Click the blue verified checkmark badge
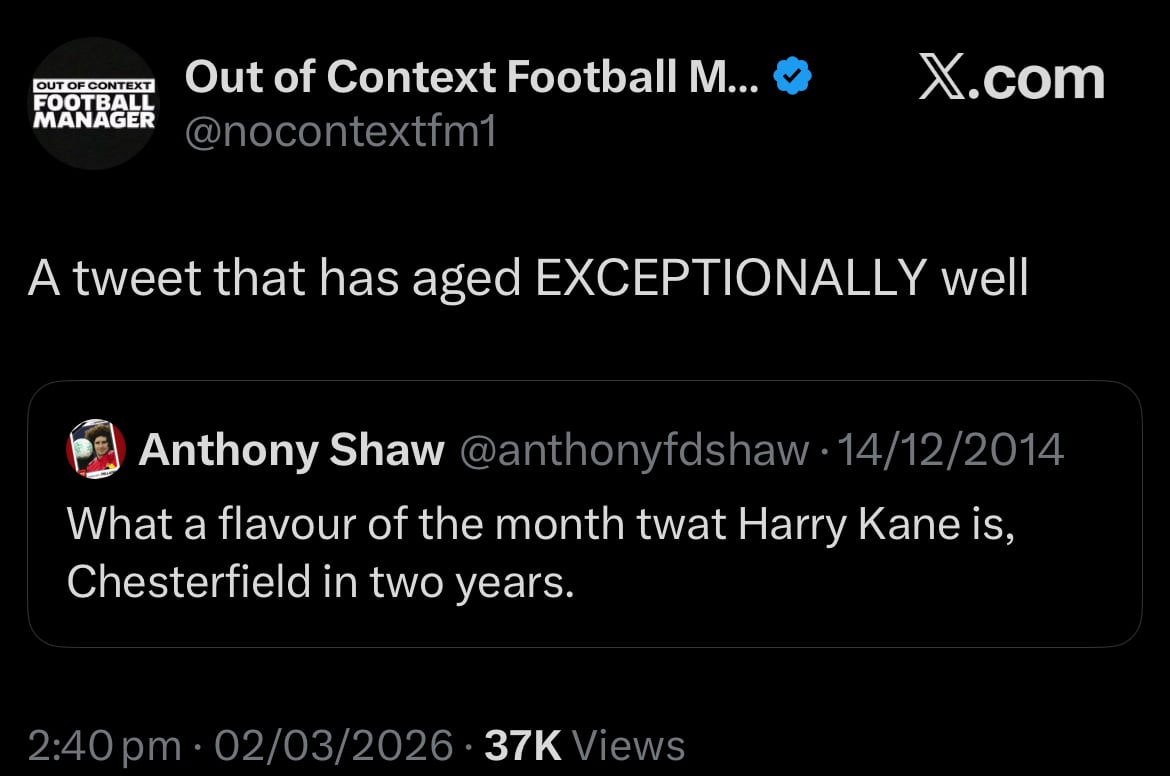Image resolution: width=1170 pixels, height=776 pixels. point(793,77)
